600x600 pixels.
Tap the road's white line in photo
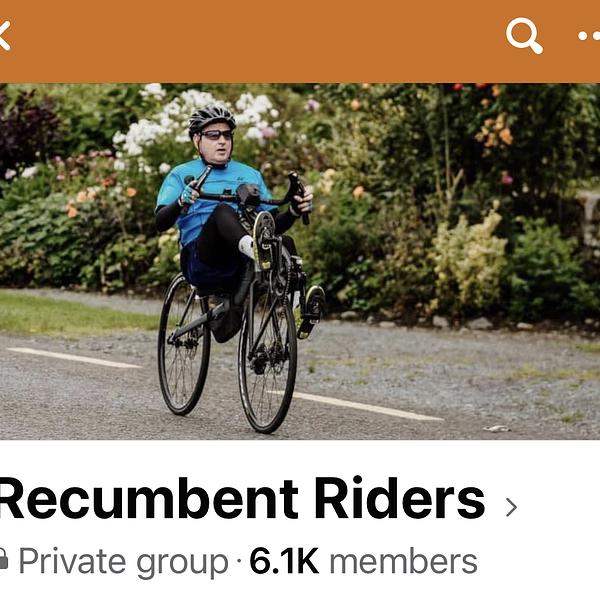(356, 406)
